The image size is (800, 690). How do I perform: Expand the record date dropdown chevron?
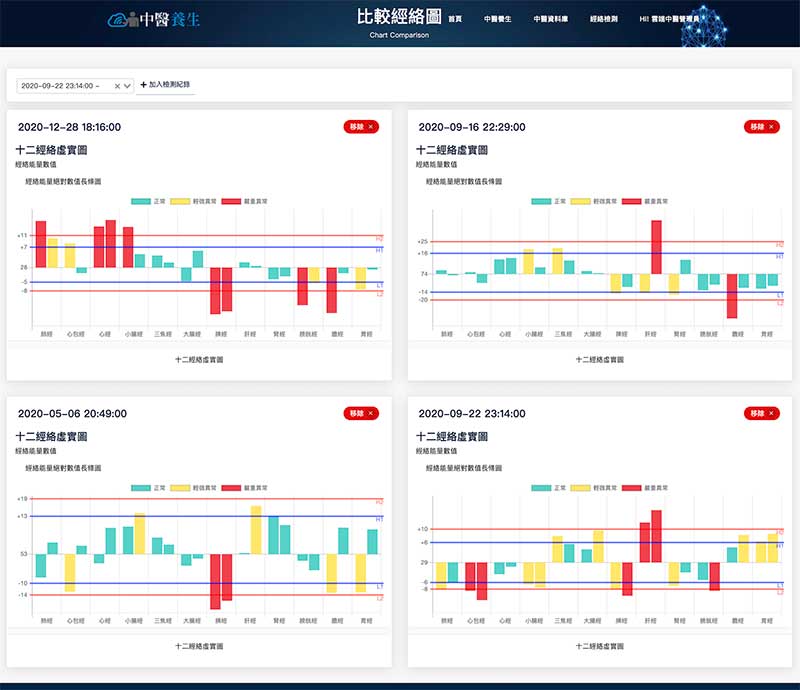click(128, 86)
